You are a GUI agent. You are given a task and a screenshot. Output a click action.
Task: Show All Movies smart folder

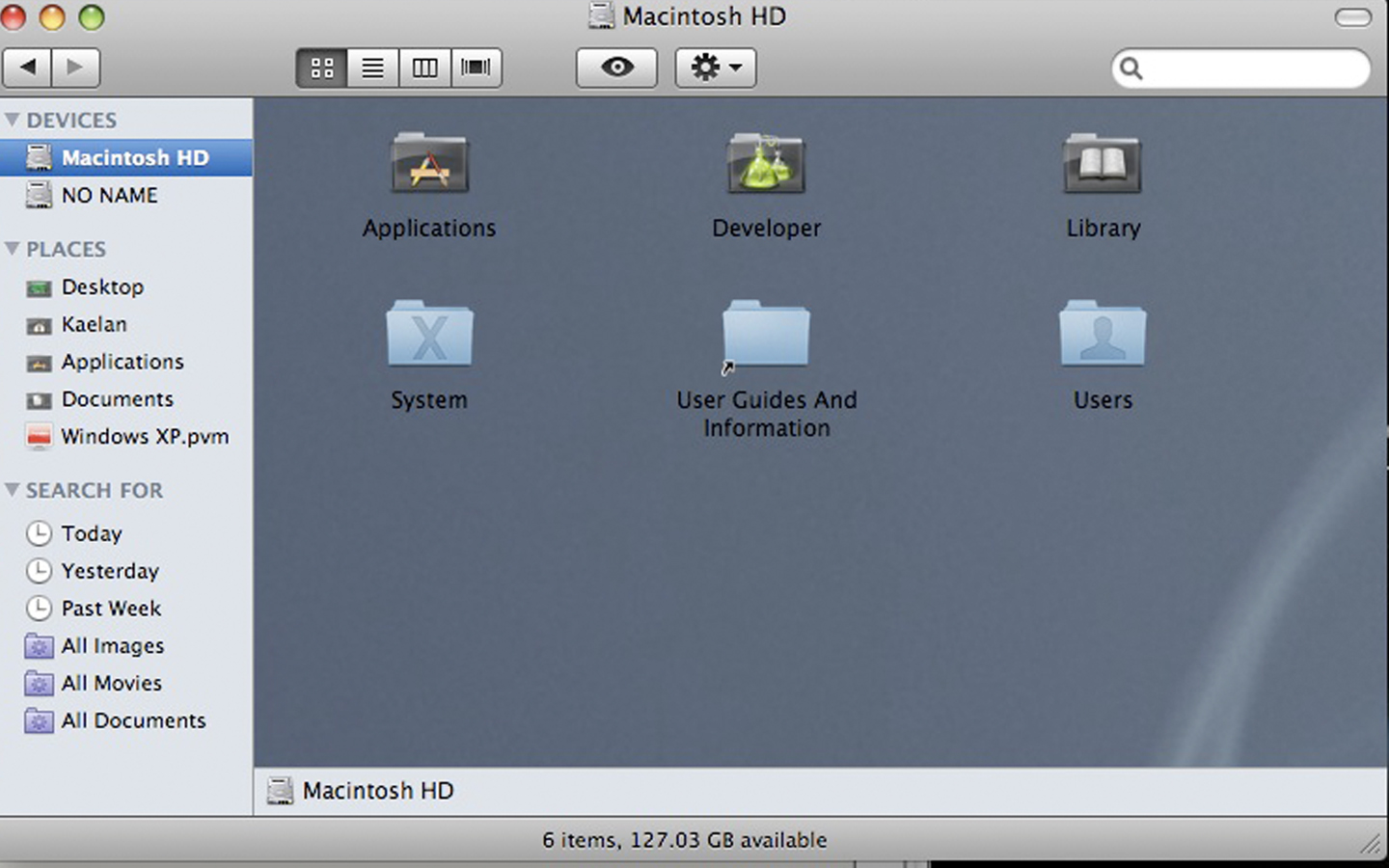click(126, 684)
